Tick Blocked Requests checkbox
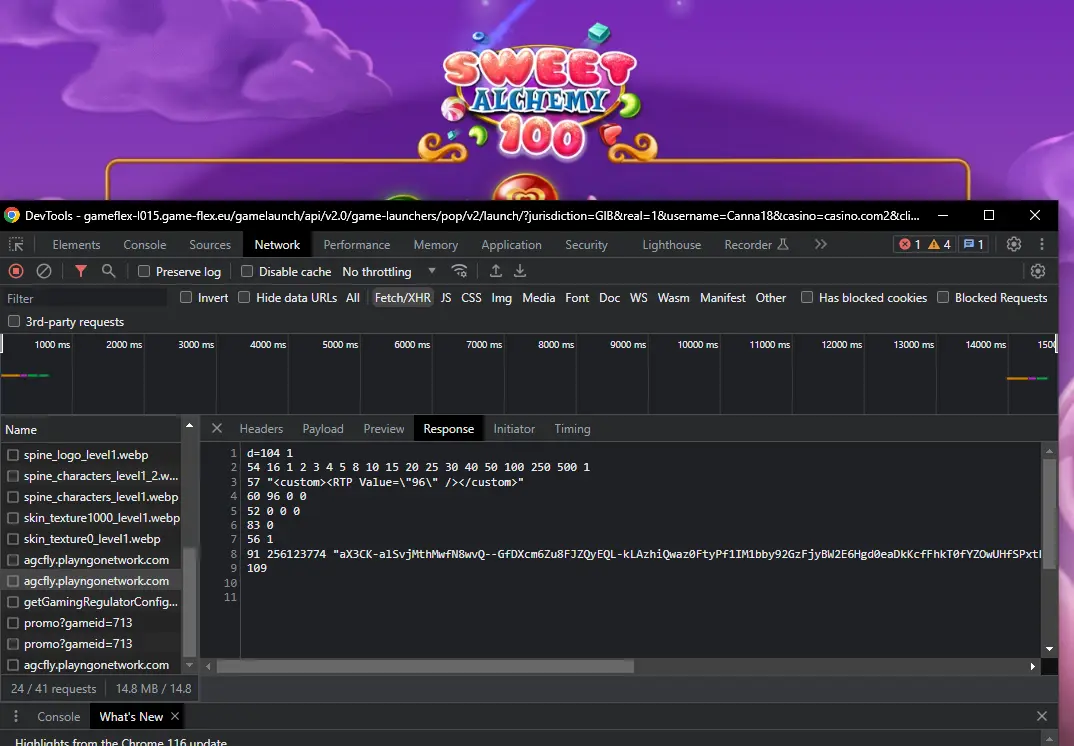The image size is (1074, 746). click(x=943, y=297)
